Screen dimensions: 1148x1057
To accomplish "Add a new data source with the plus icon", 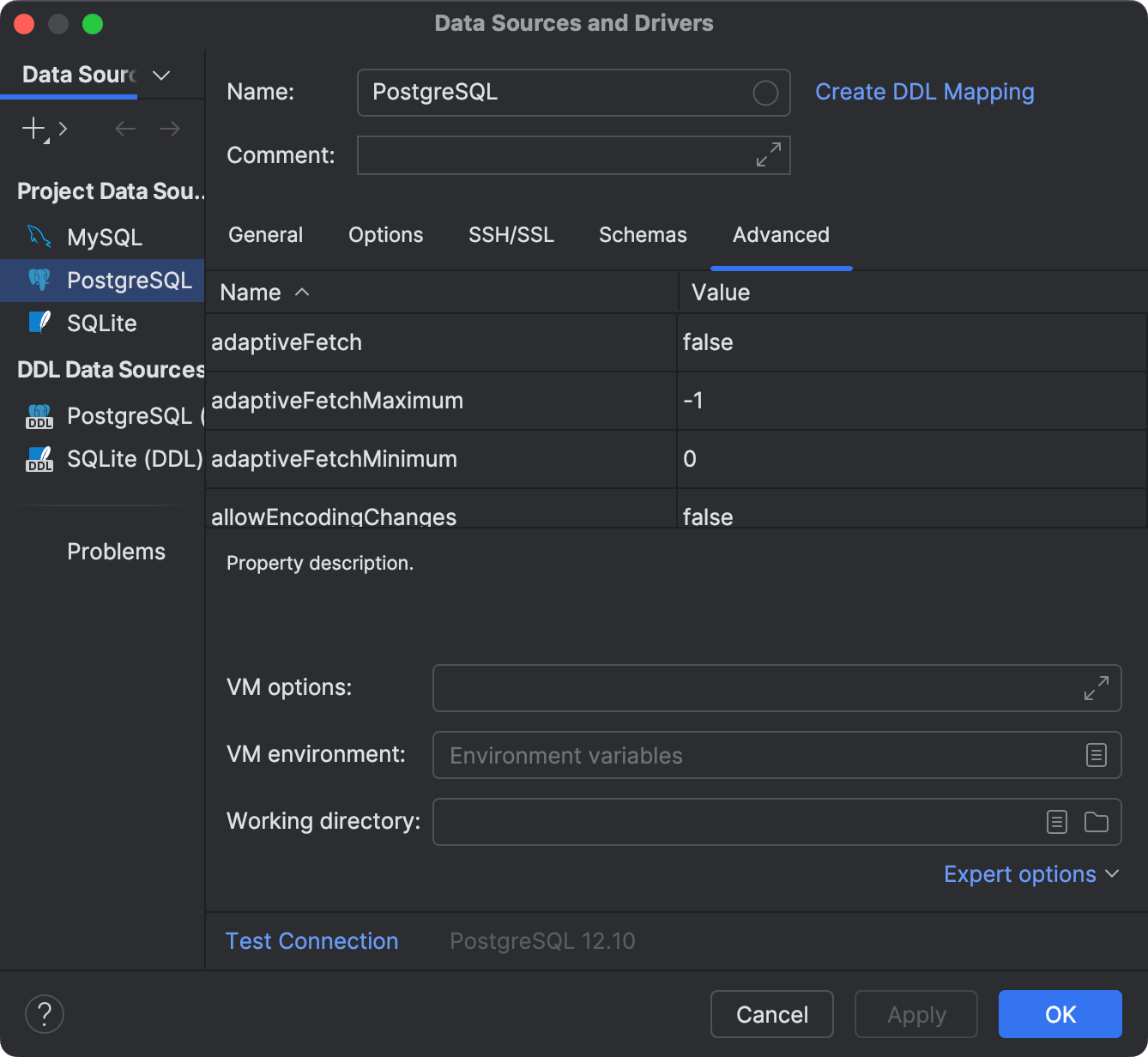I will [32, 129].
